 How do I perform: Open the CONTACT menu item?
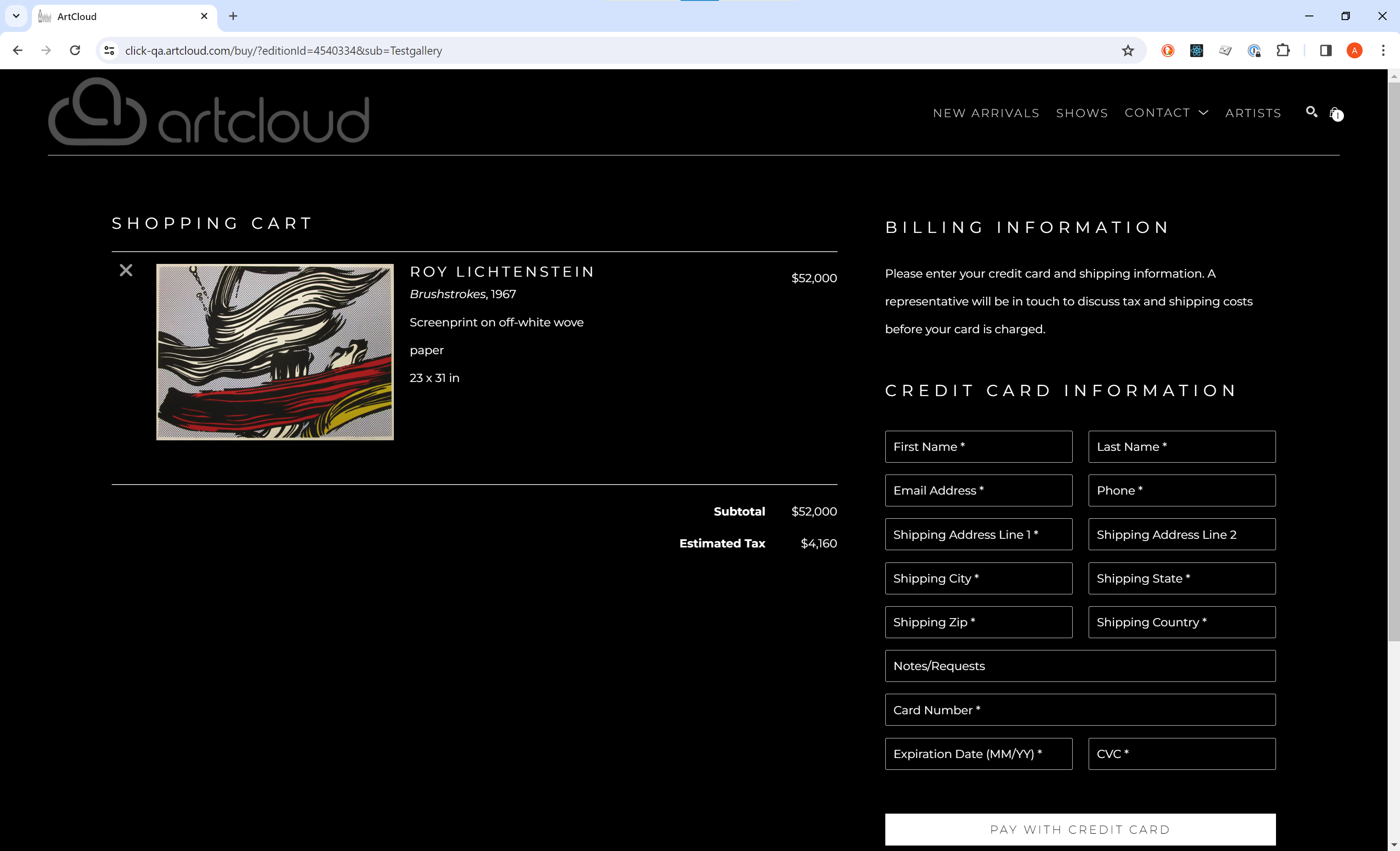[1157, 113]
